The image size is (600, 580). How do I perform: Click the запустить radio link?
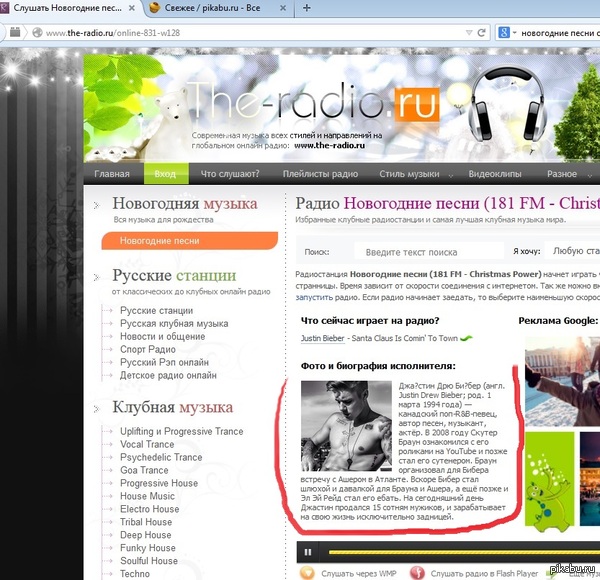pyautogui.click(x=314, y=297)
